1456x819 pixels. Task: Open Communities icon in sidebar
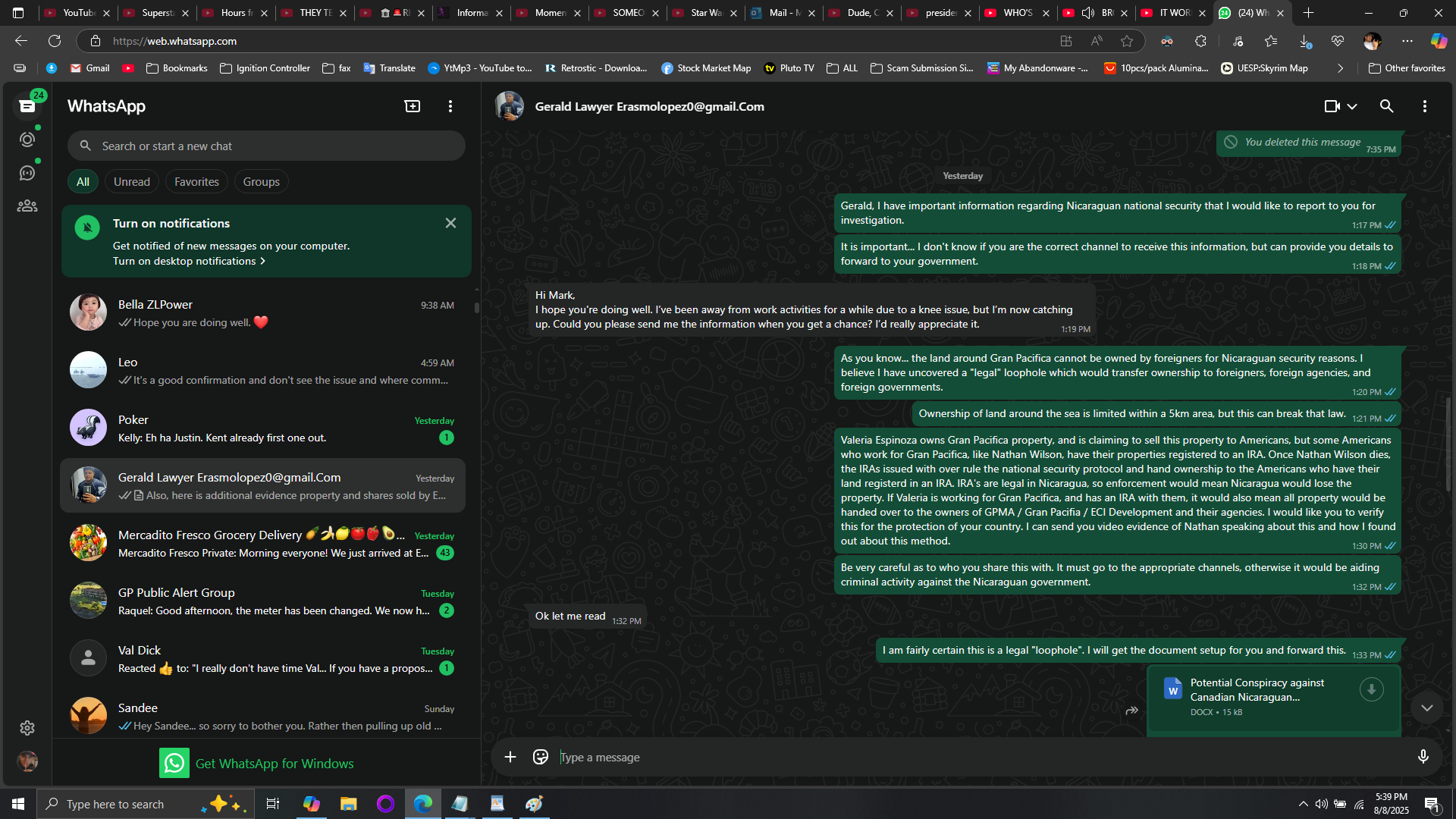tap(27, 206)
